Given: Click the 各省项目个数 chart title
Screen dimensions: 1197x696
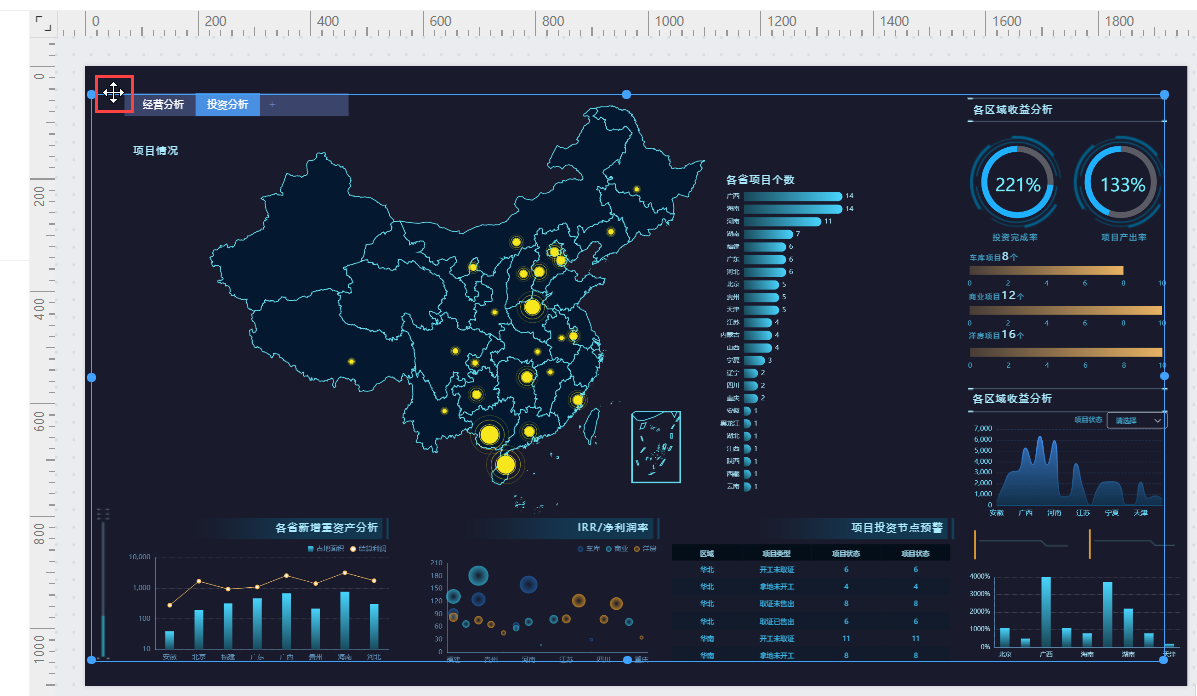Looking at the screenshot, I should 760,179.
